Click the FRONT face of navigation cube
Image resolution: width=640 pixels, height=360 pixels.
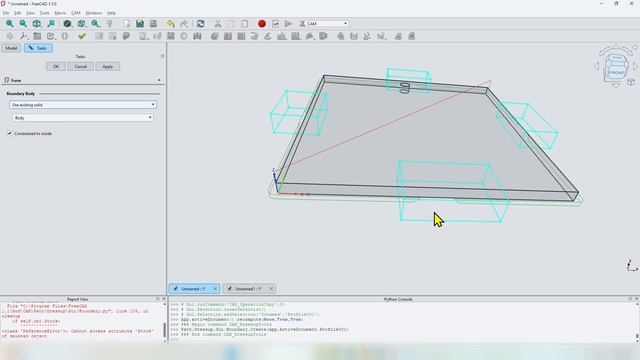[616, 72]
